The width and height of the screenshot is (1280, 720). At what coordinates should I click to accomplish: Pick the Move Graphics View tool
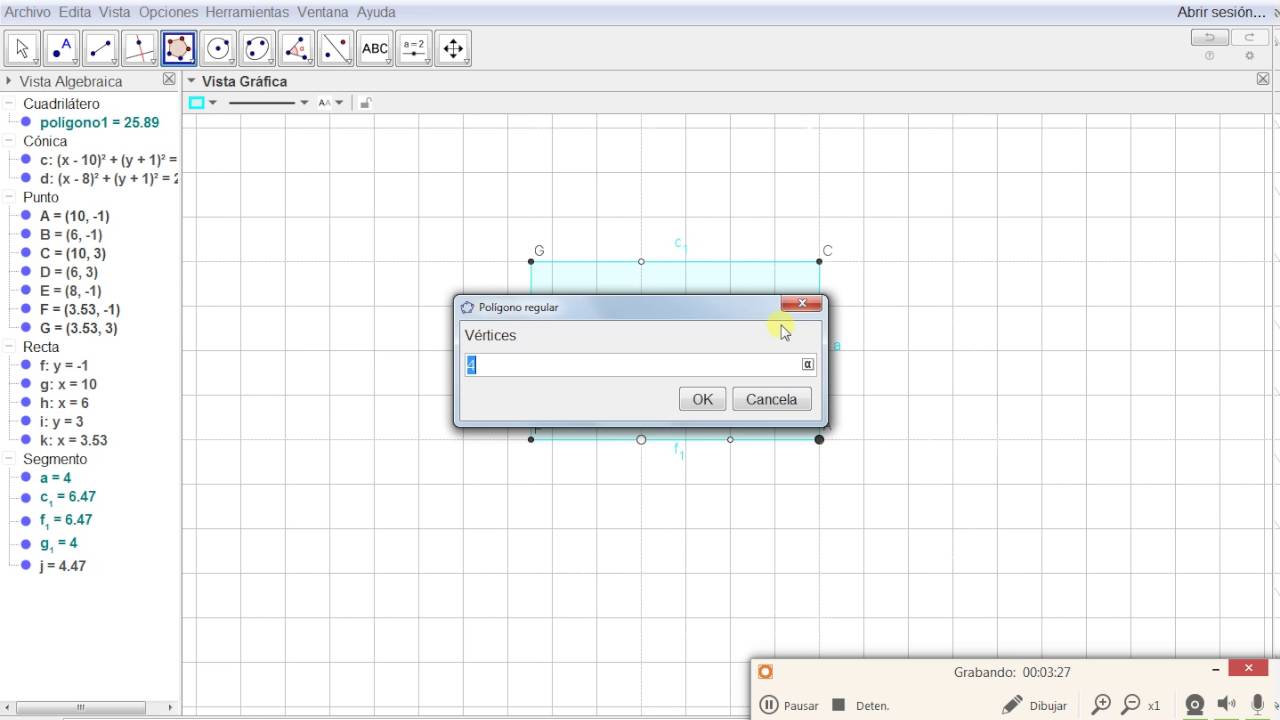click(453, 48)
